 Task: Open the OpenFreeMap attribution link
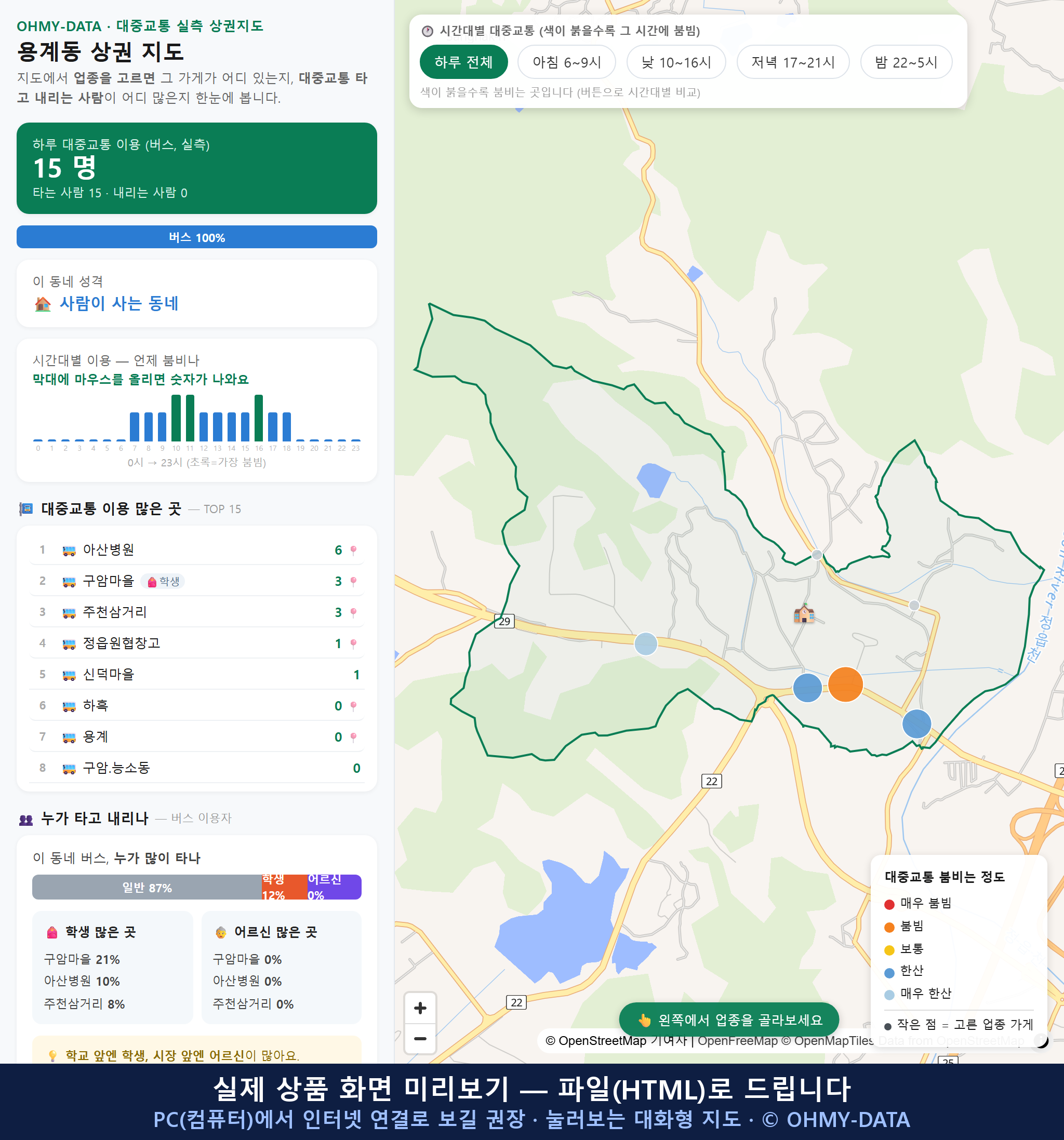tap(738, 1041)
